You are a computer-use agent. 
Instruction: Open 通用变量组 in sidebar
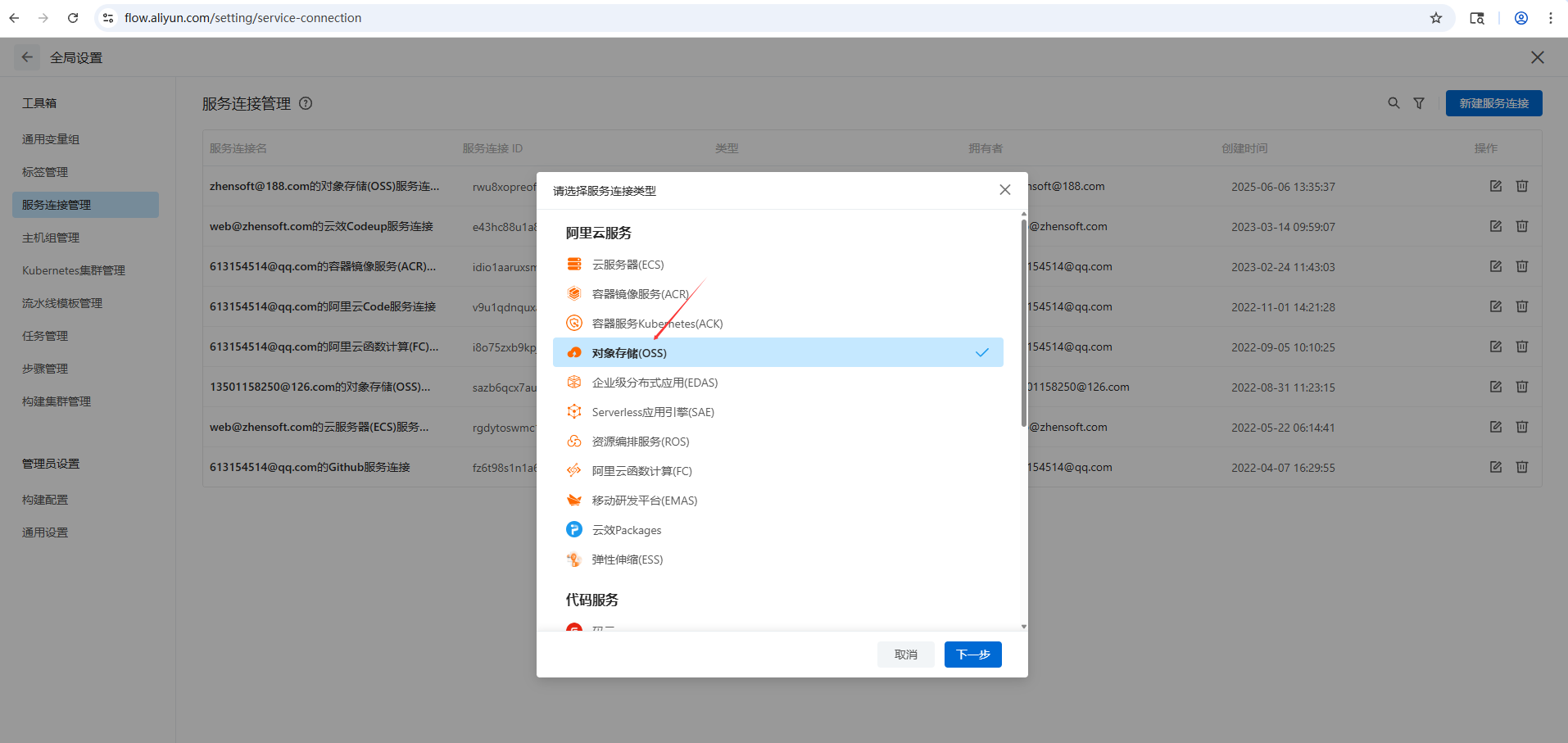51,139
